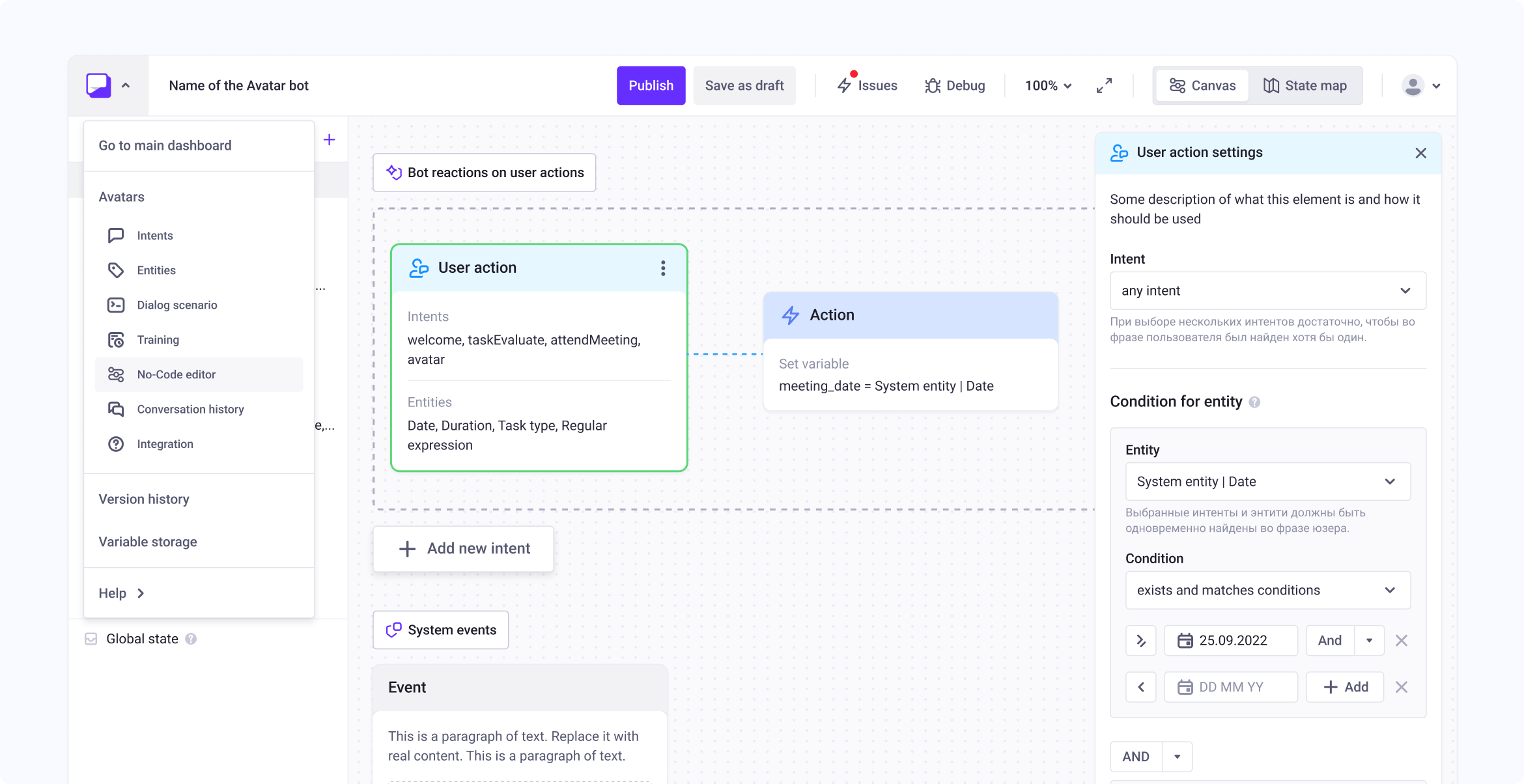Toggle the Global state checkbox

pyautogui.click(x=91, y=639)
